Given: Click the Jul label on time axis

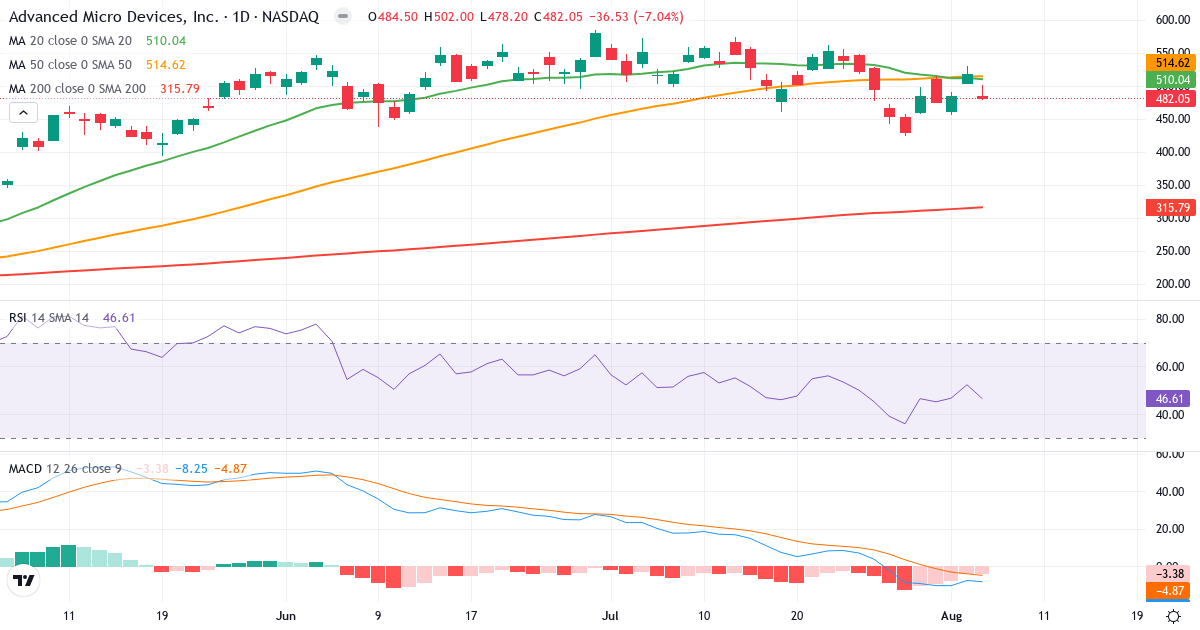Looking at the screenshot, I should coord(609,615).
